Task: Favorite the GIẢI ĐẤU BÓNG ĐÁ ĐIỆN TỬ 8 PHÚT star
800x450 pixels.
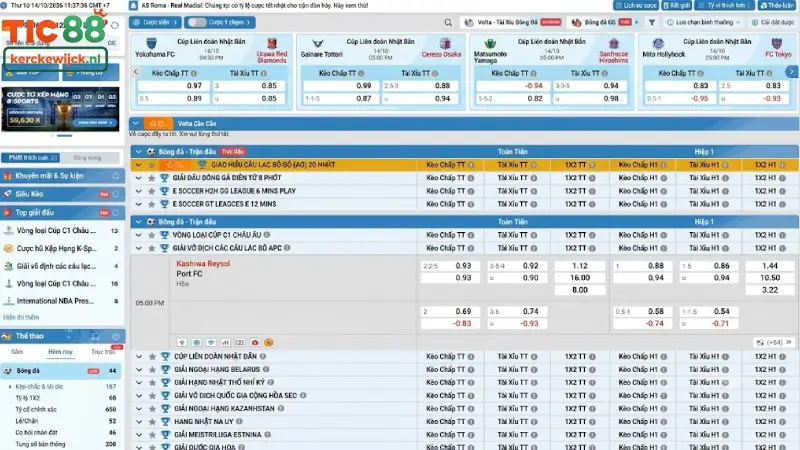Action: (152, 178)
